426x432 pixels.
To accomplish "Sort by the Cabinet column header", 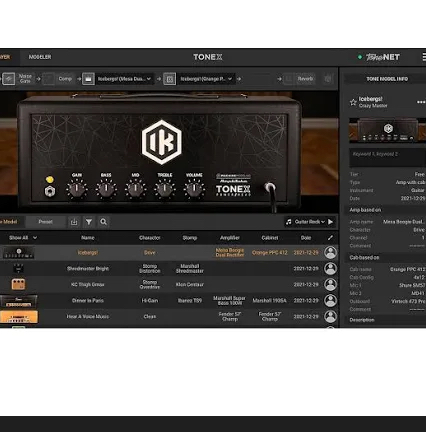I will coord(270,238).
